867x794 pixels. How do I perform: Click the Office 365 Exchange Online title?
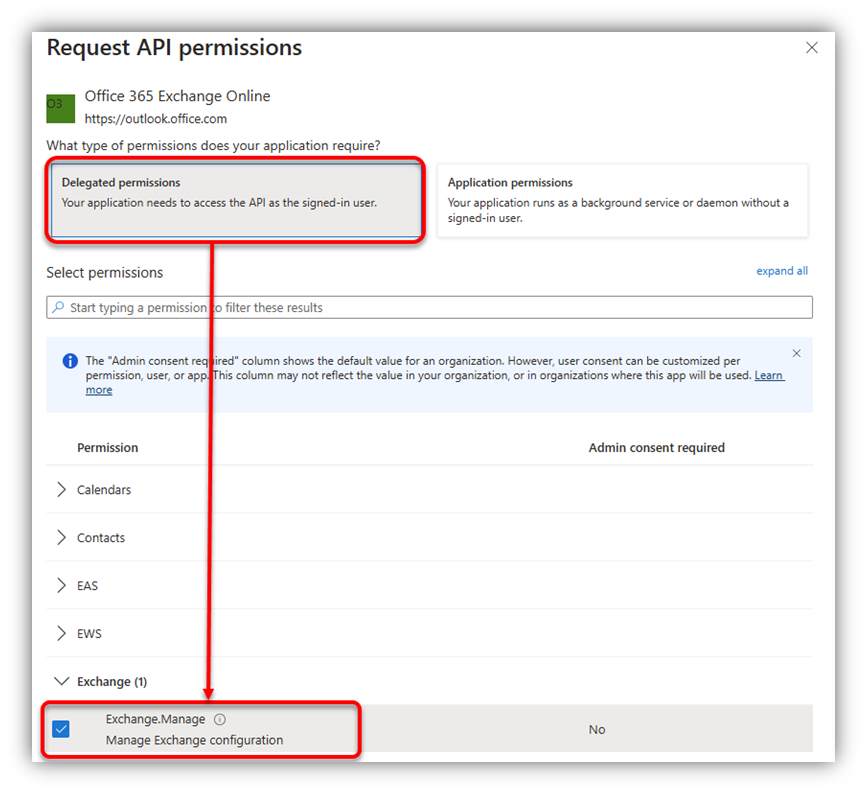177,96
